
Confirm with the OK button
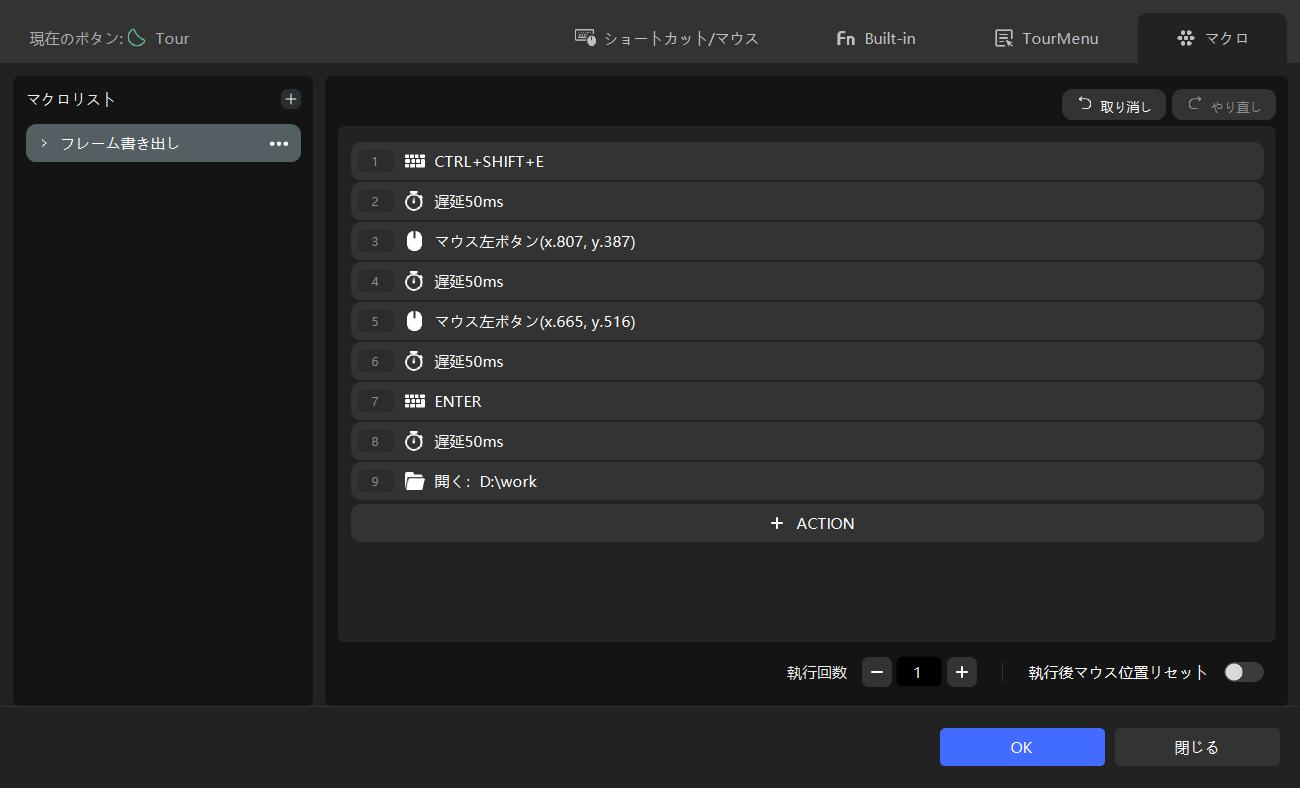(1022, 747)
